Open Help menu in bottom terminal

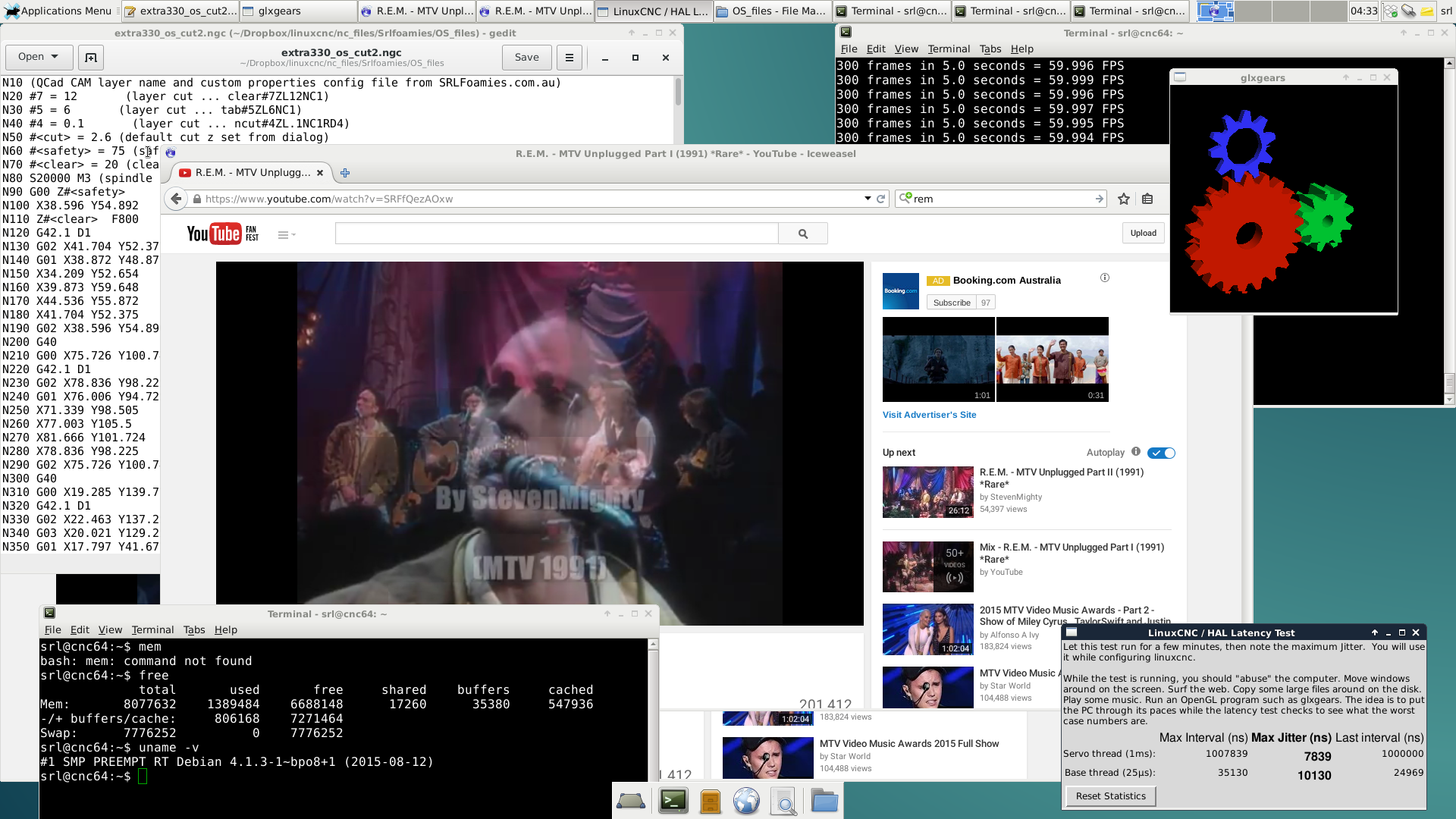click(x=225, y=629)
